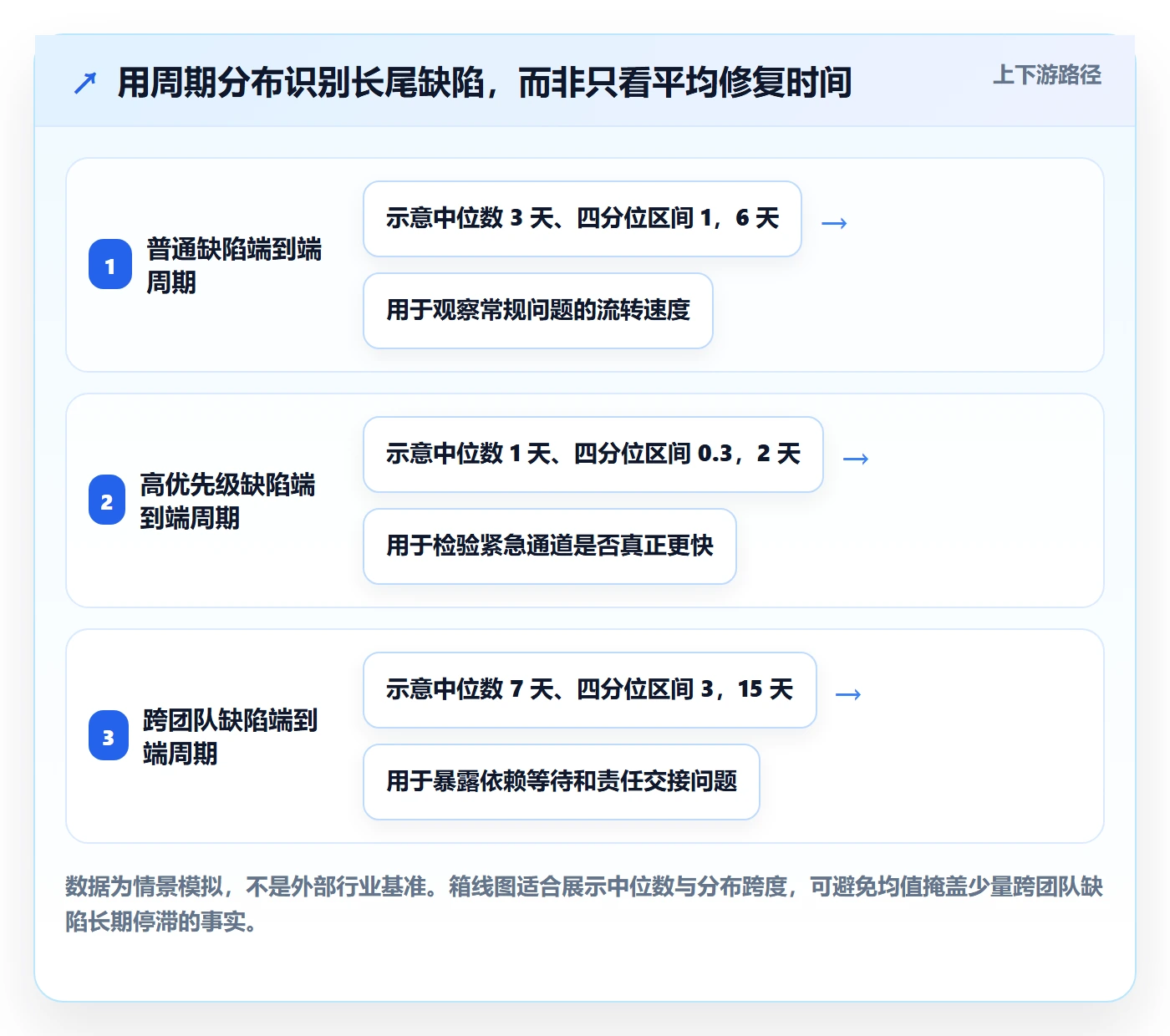The image size is (1170, 1036).
Task: Click the arrow after 示意中位数 1 天 box
Action: point(856,459)
